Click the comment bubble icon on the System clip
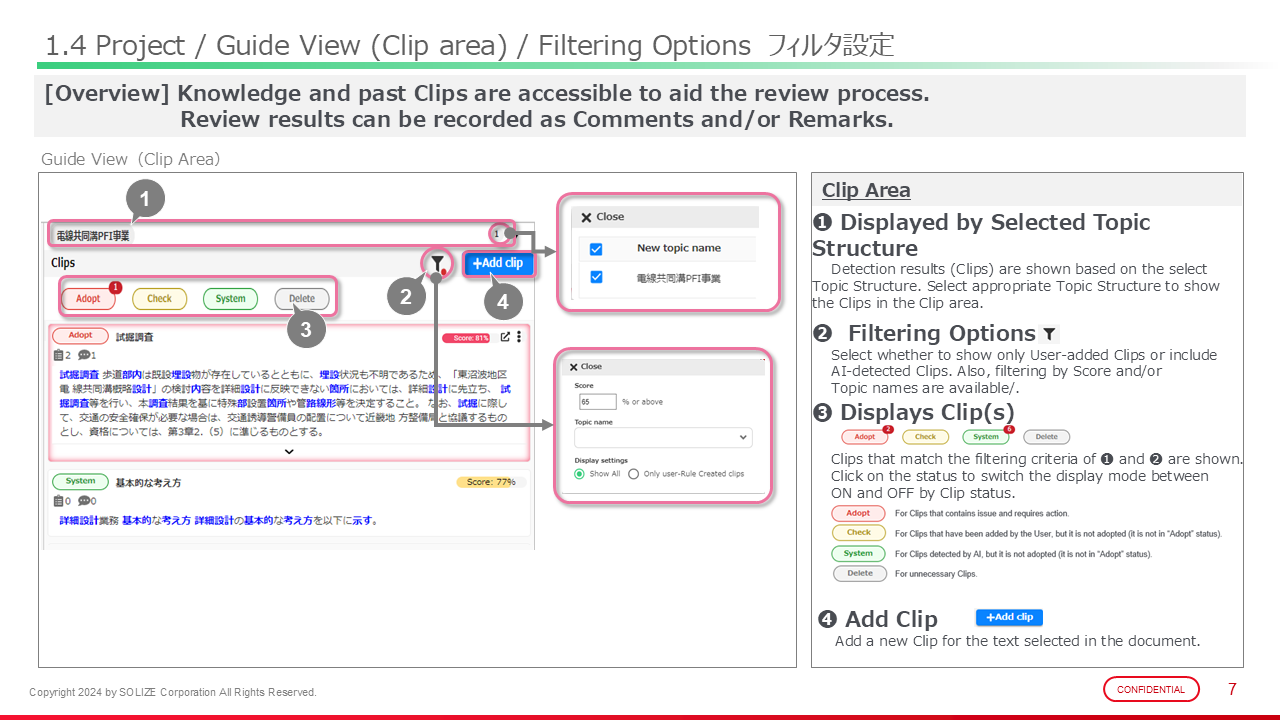The height and width of the screenshot is (720, 1280). point(83,501)
